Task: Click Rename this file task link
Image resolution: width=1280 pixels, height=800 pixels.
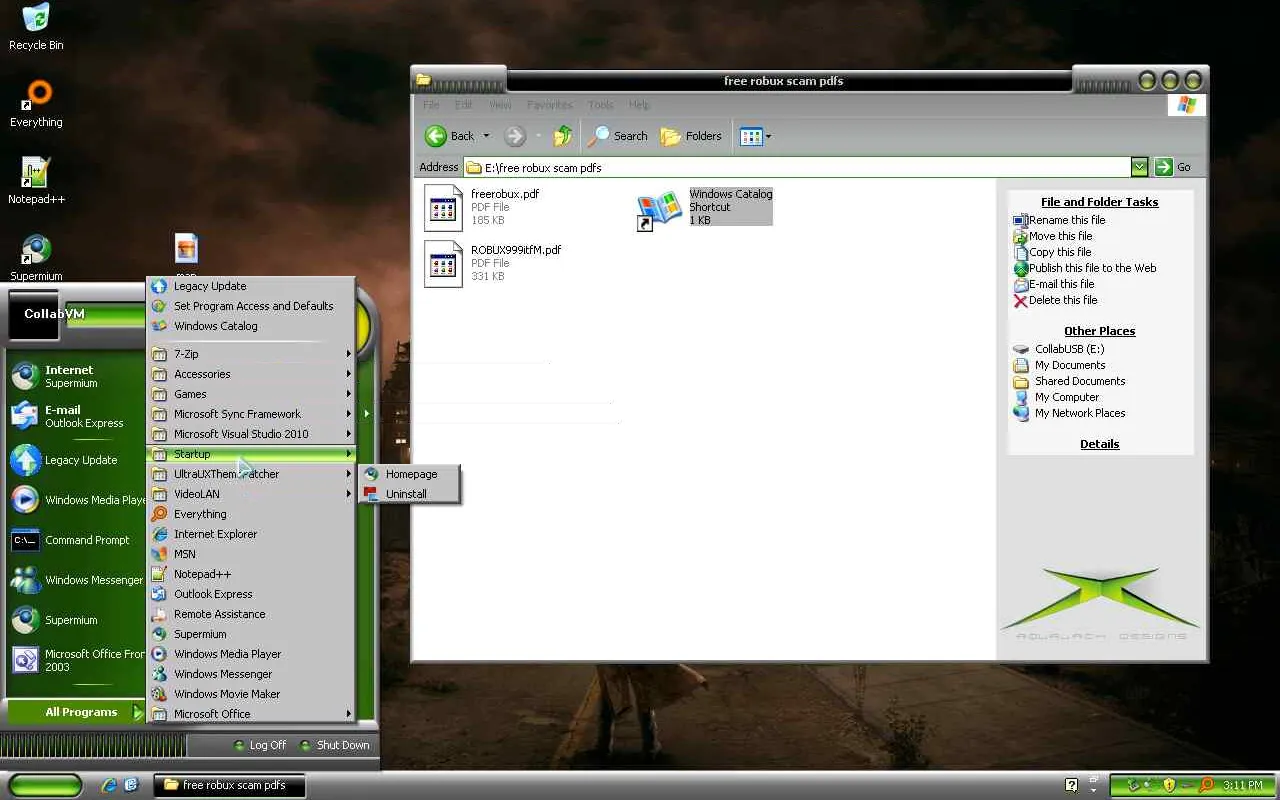Action: point(1059,220)
